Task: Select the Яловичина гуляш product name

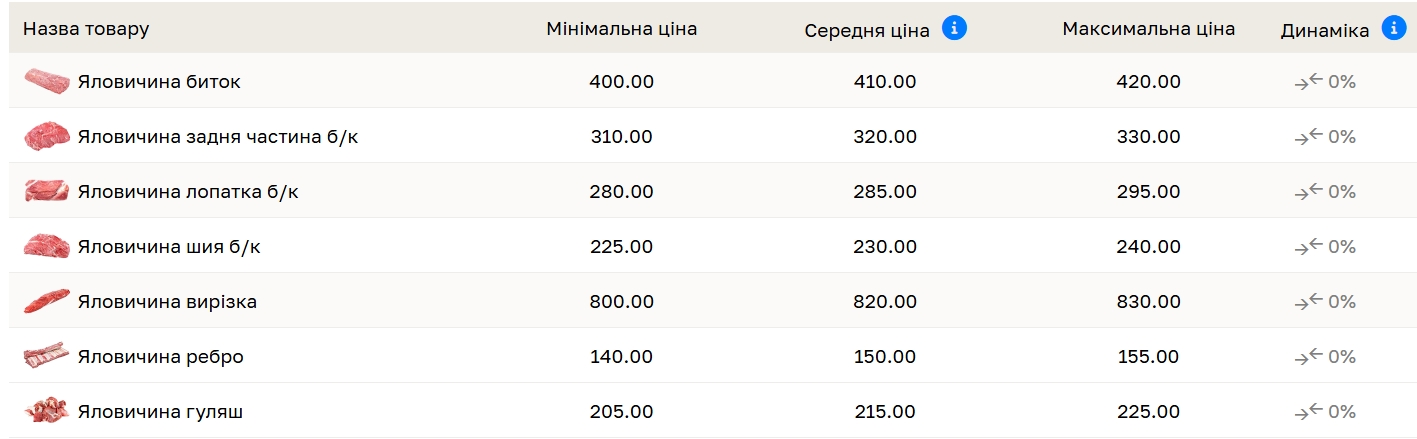Action: (160, 411)
